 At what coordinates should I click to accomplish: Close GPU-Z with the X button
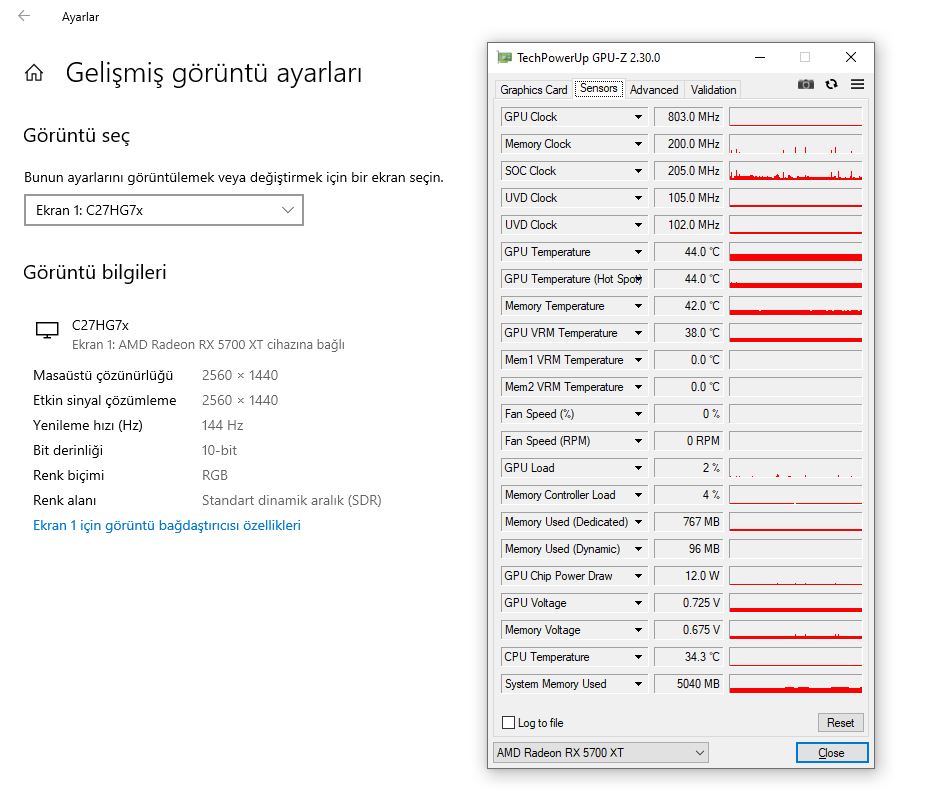click(850, 57)
